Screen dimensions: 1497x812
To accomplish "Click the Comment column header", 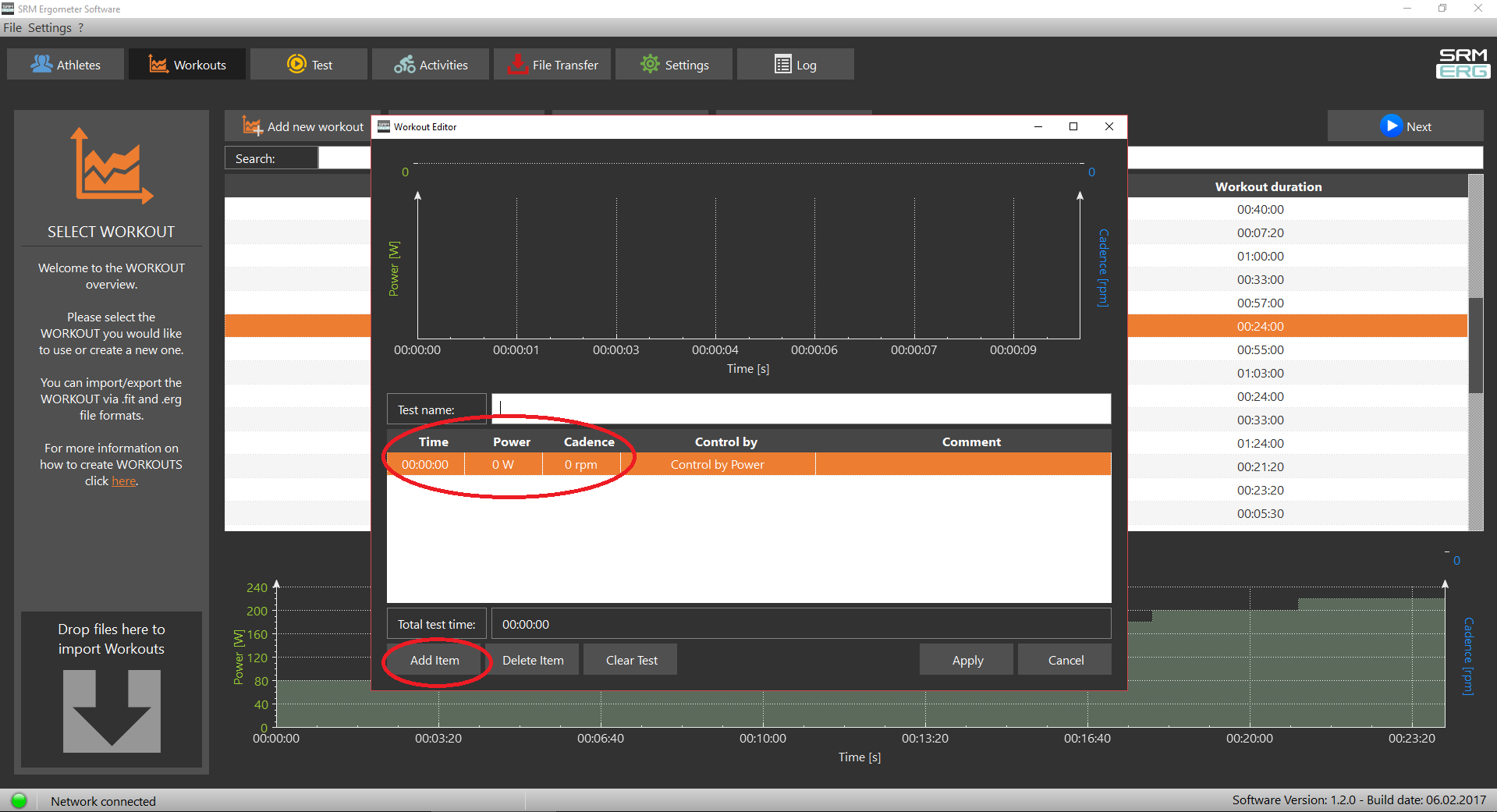I will tap(971, 441).
